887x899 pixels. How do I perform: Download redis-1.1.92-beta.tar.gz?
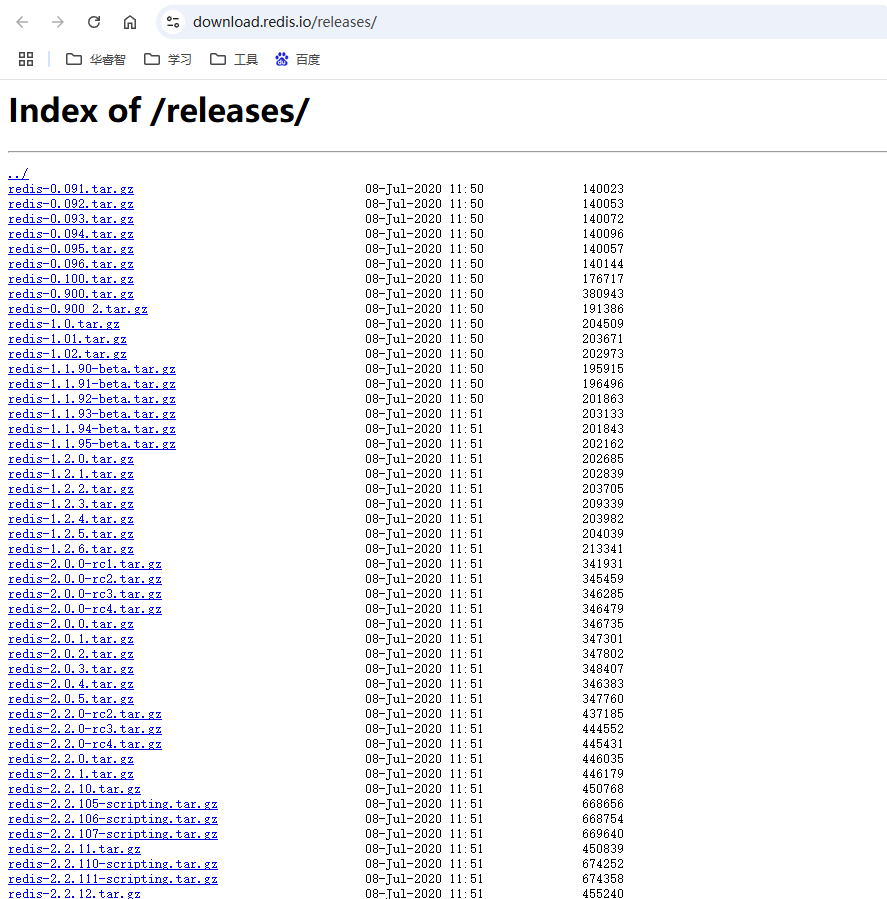(x=92, y=399)
